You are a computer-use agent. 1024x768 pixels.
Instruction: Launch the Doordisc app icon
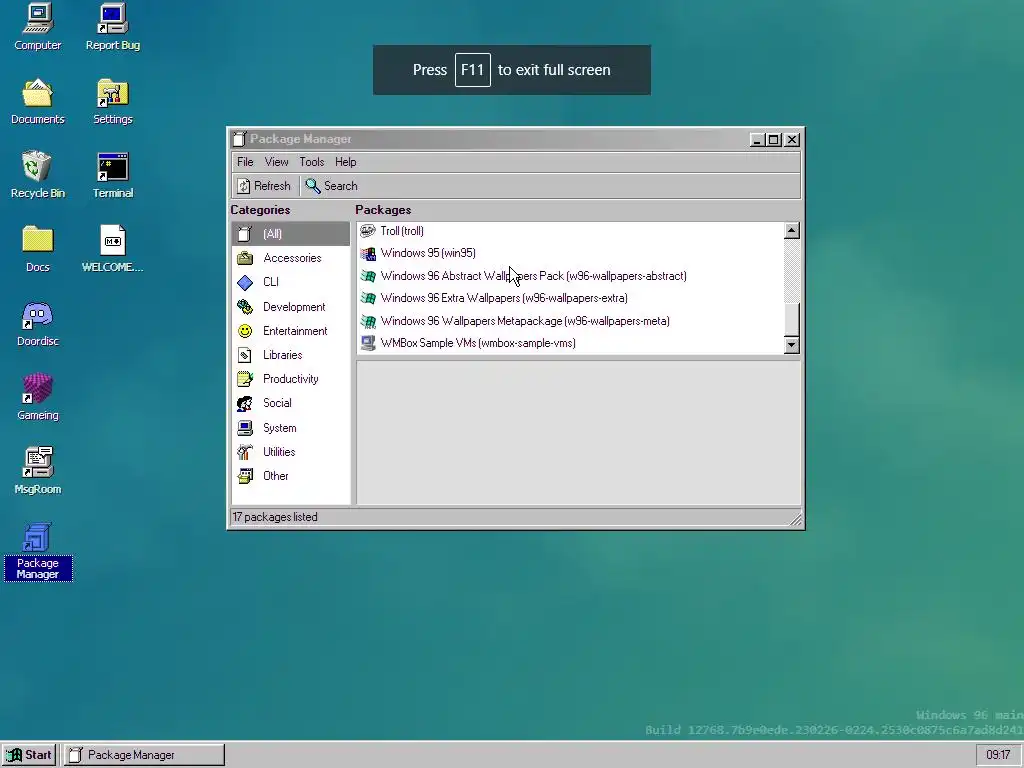37,323
